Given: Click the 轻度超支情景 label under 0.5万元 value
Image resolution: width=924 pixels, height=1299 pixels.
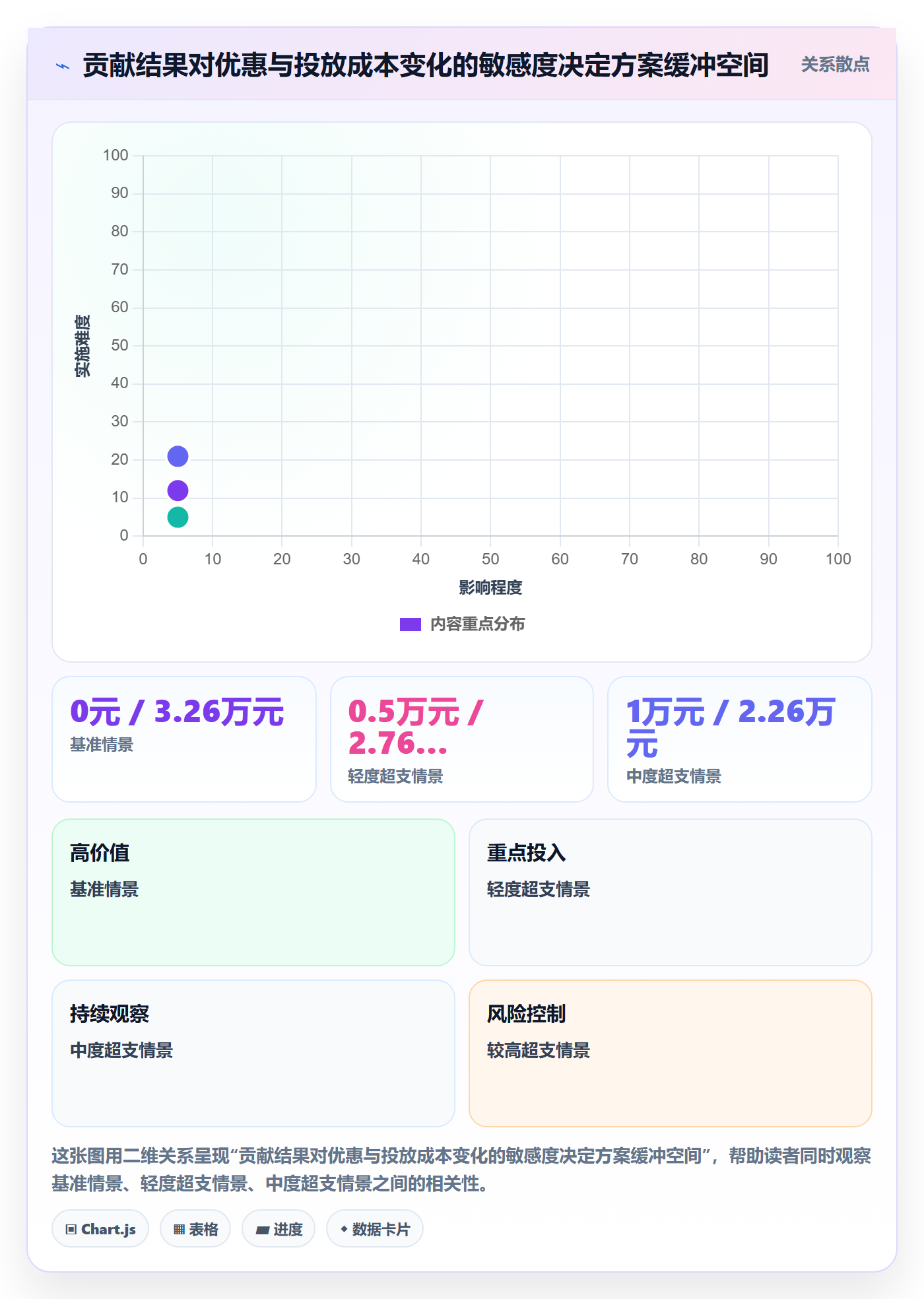Looking at the screenshot, I should 395,776.
